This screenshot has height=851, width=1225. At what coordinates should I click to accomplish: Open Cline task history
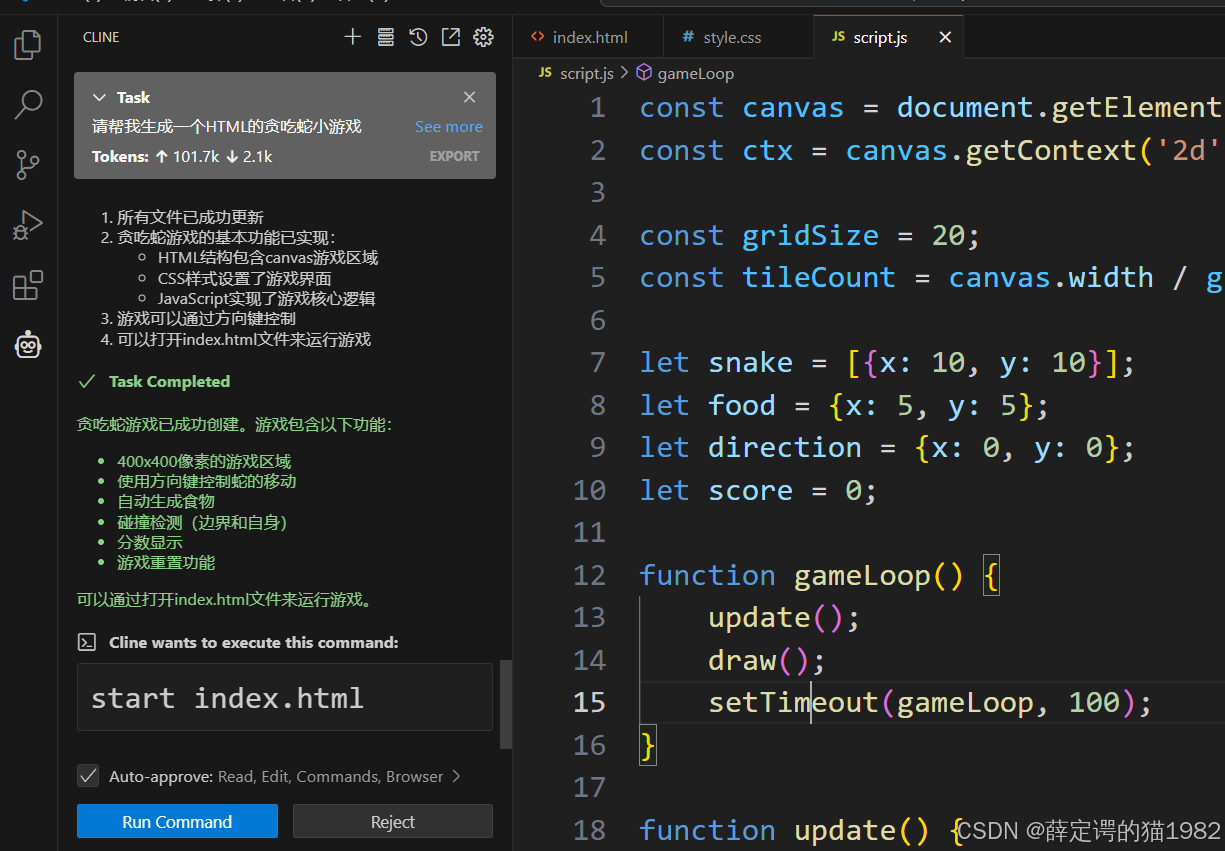click(x=418, y=37)
